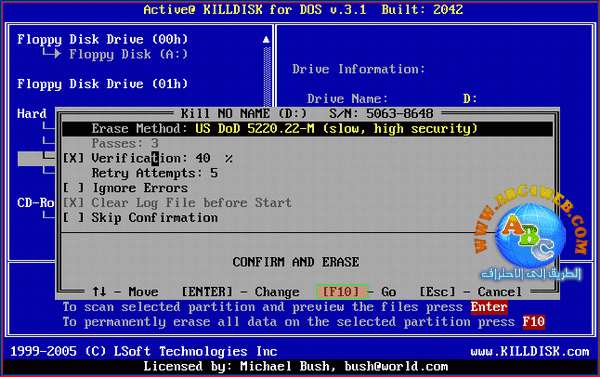Click the Active@ KILLDISK for DOS v.3.1 title
600x377 pixels.
[255, 9]
